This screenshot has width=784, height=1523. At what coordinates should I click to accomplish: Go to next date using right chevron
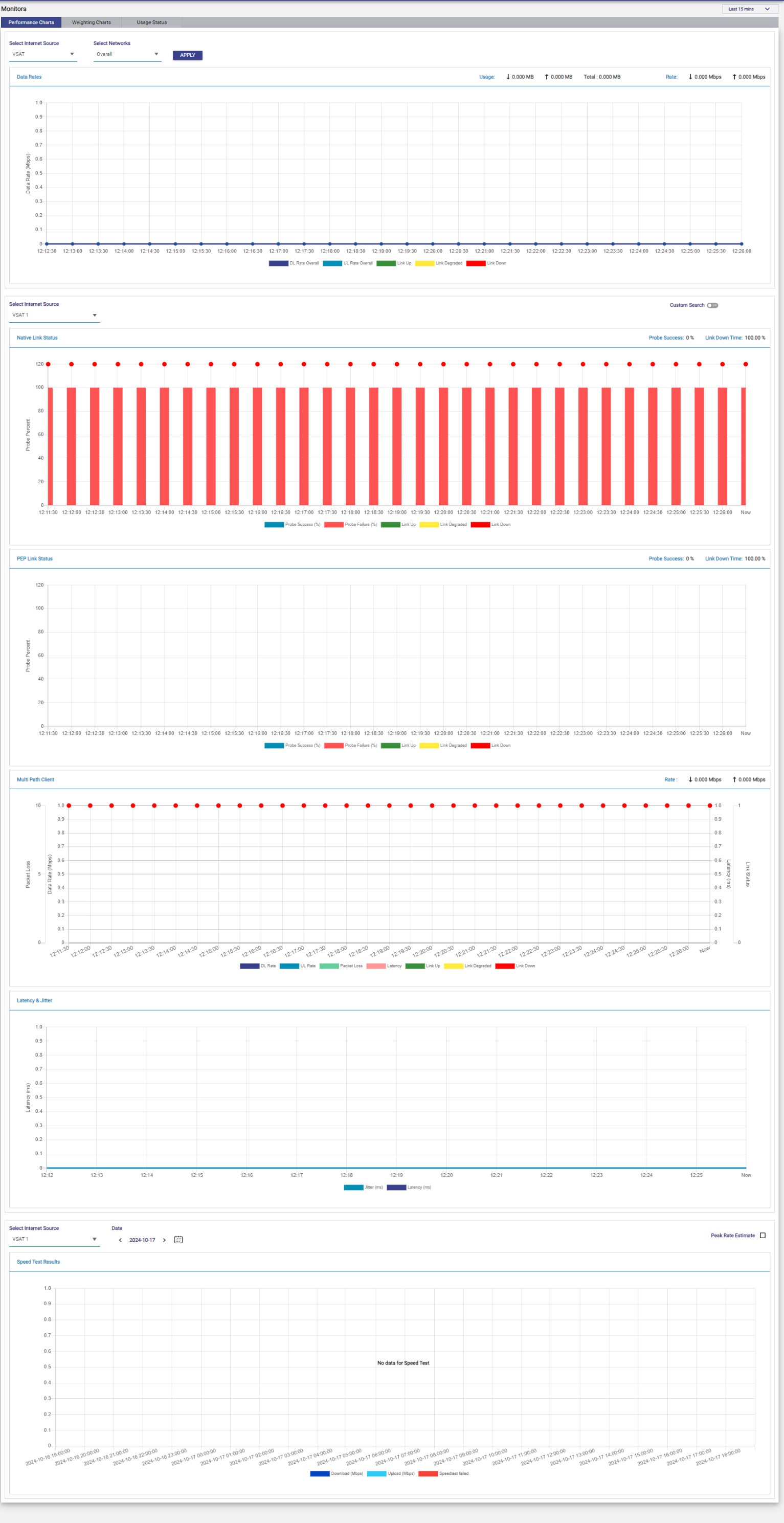[x=164, y=1240]
